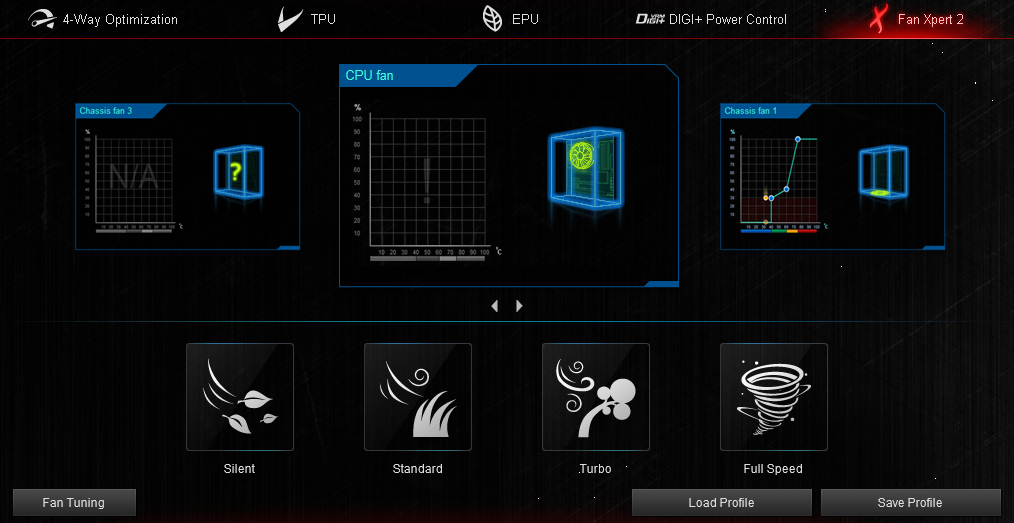Show next fan with right arrow
Viewport: 1014px width, 523px height.
(519, 306)
